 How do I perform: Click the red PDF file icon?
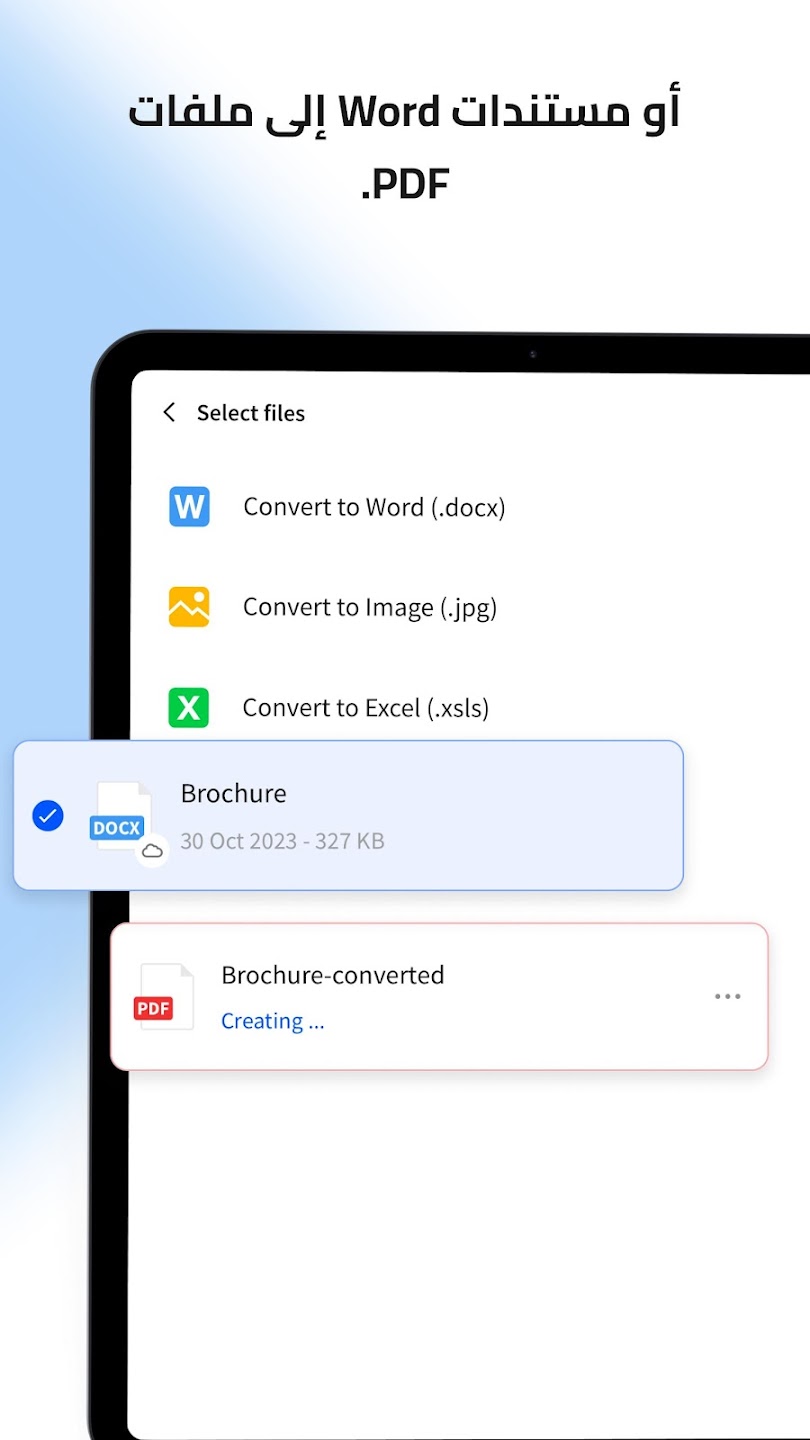[x=163, y=997]
